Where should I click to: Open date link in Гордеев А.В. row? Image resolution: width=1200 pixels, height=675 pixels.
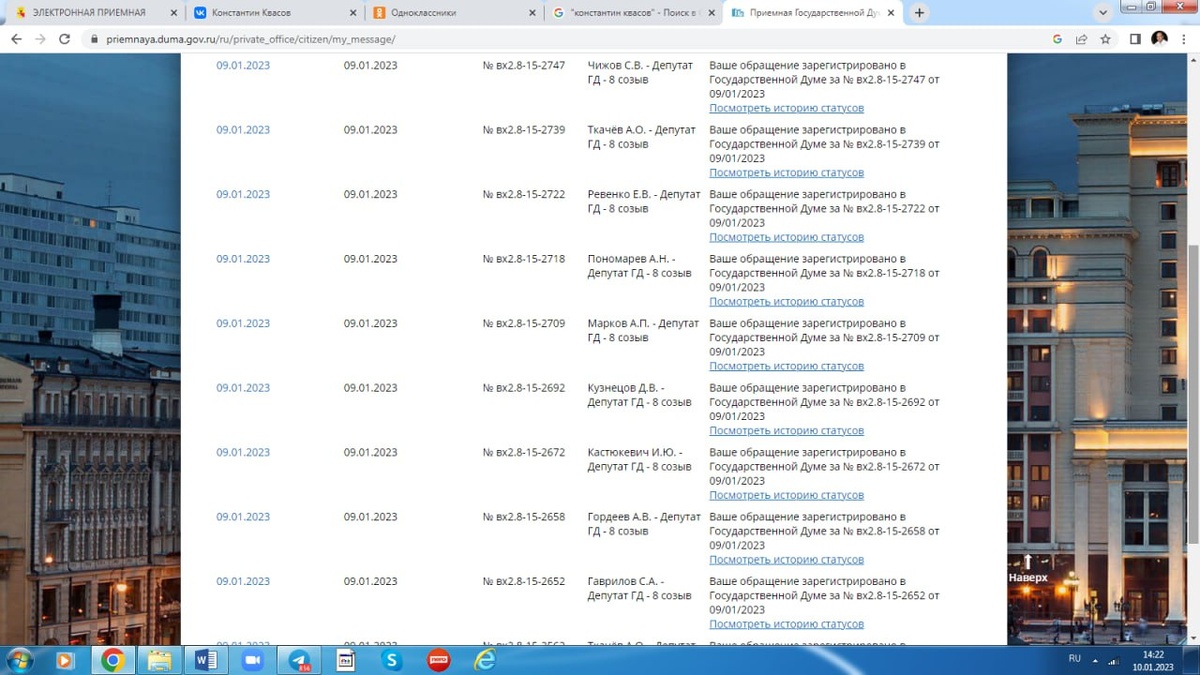(x=243, y=517)
